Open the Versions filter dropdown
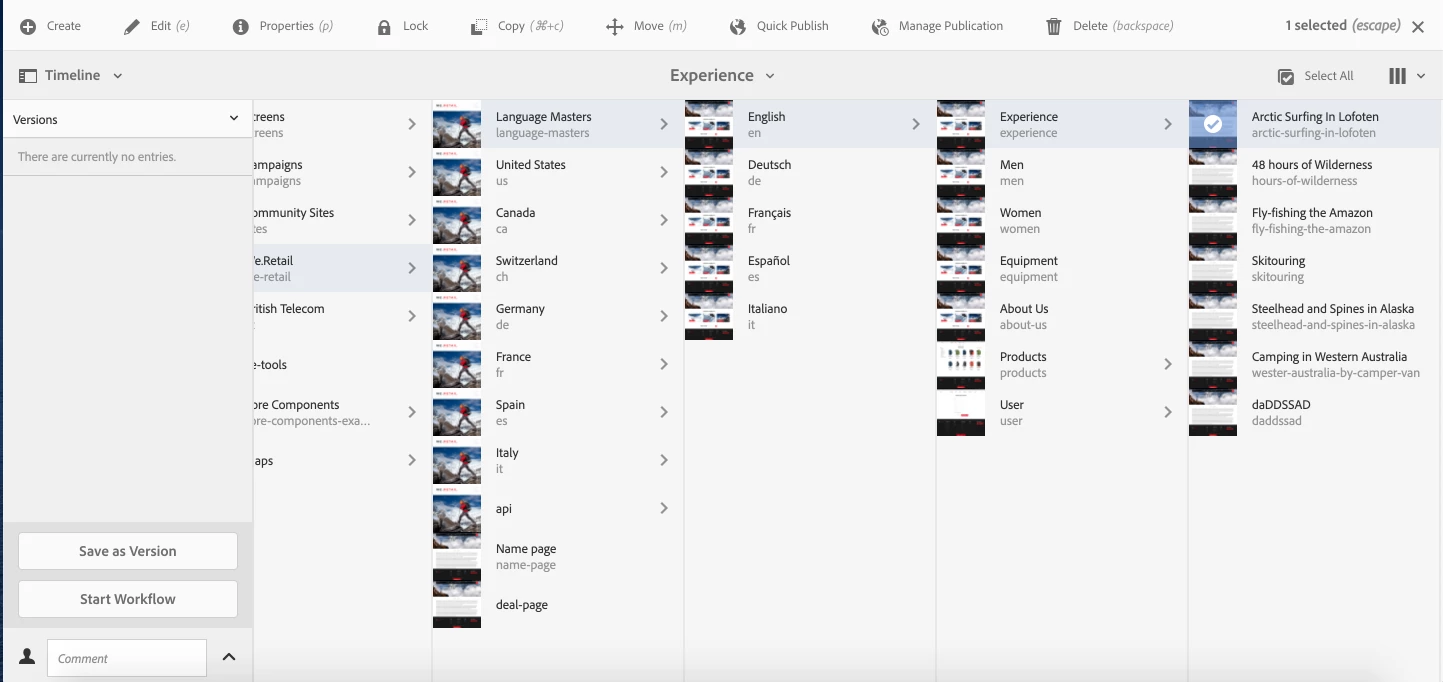This screenshot has width=1443, height=682. [x=234, y=119]
